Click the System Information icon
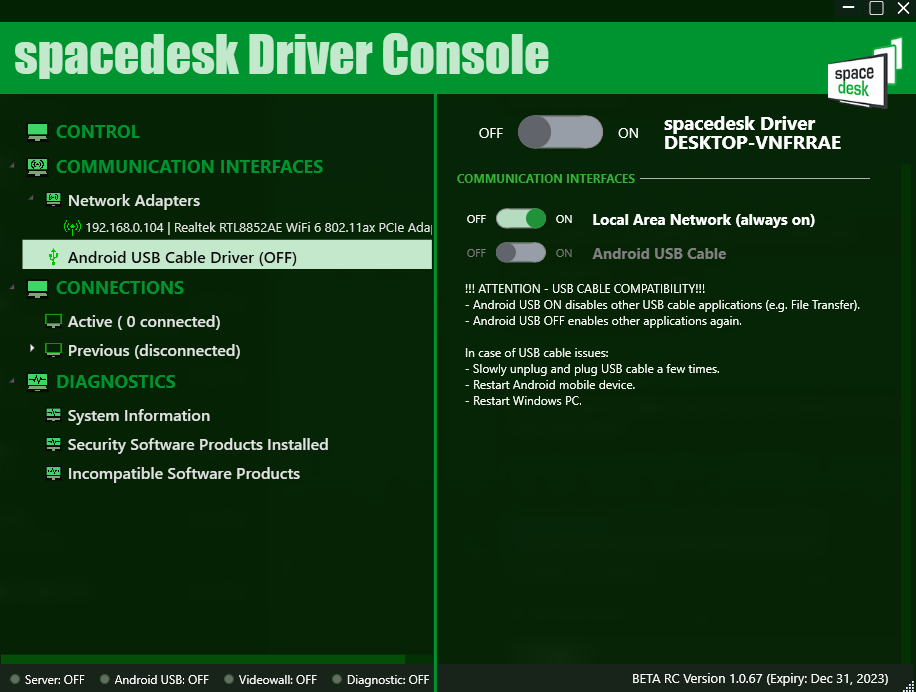 (x=53, y=415)
